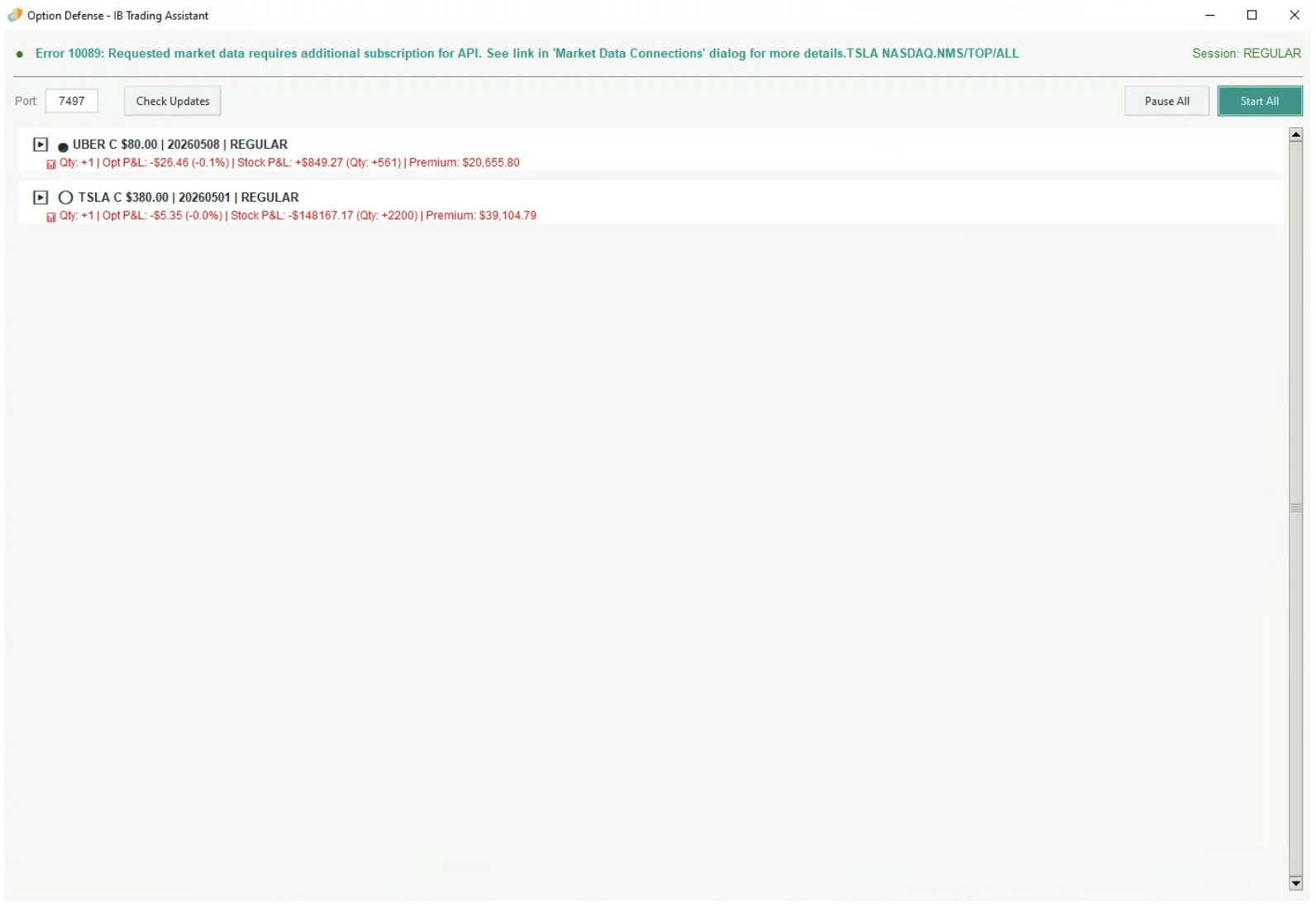
Task: Click the Pause All button
Action: (1166, 101)
